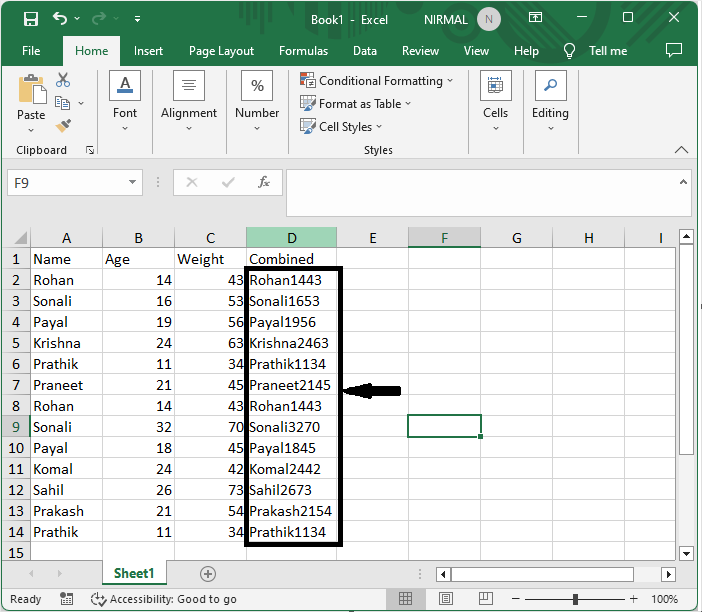This screenshot has height=612, width=702.
Task: Click the Save icon in title bar
Action: pyautogui.click(x=30, y=19)
